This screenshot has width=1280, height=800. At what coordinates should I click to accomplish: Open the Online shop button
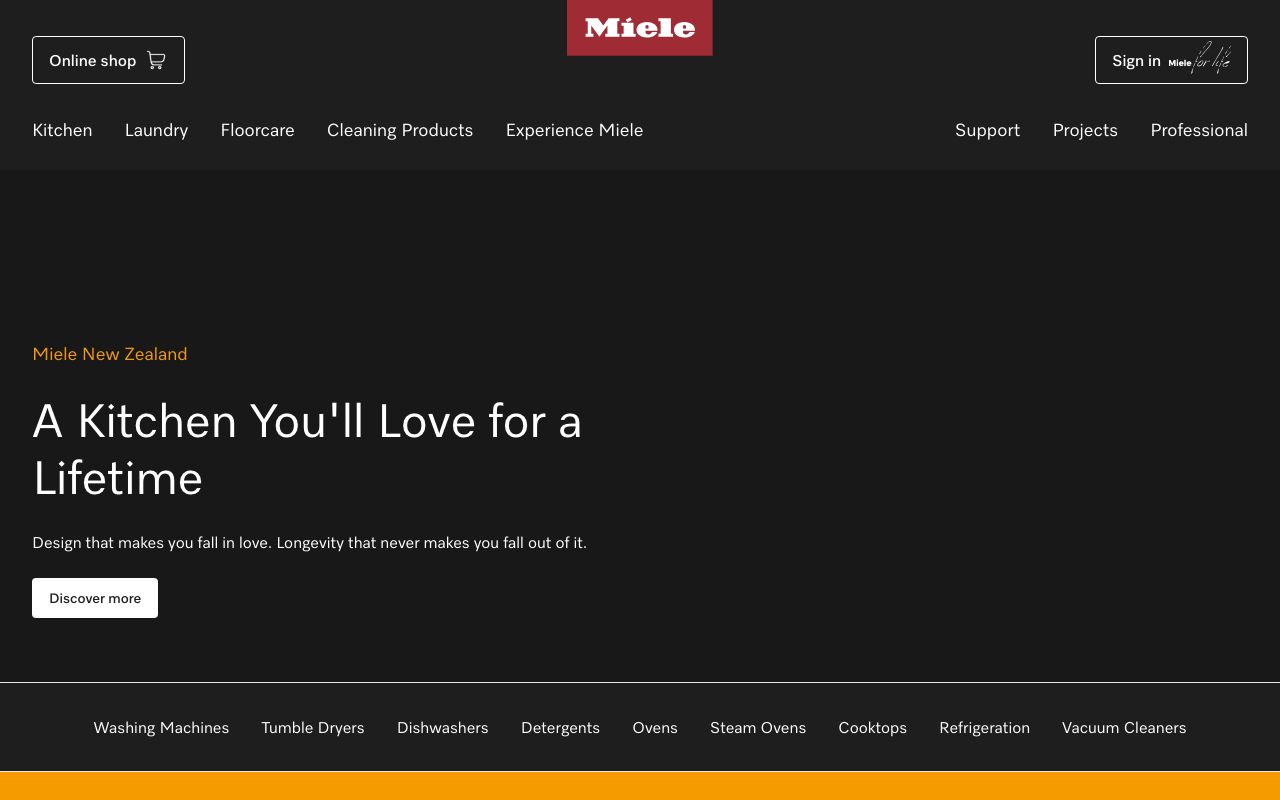pyautogui.click(x=108, y=60)
